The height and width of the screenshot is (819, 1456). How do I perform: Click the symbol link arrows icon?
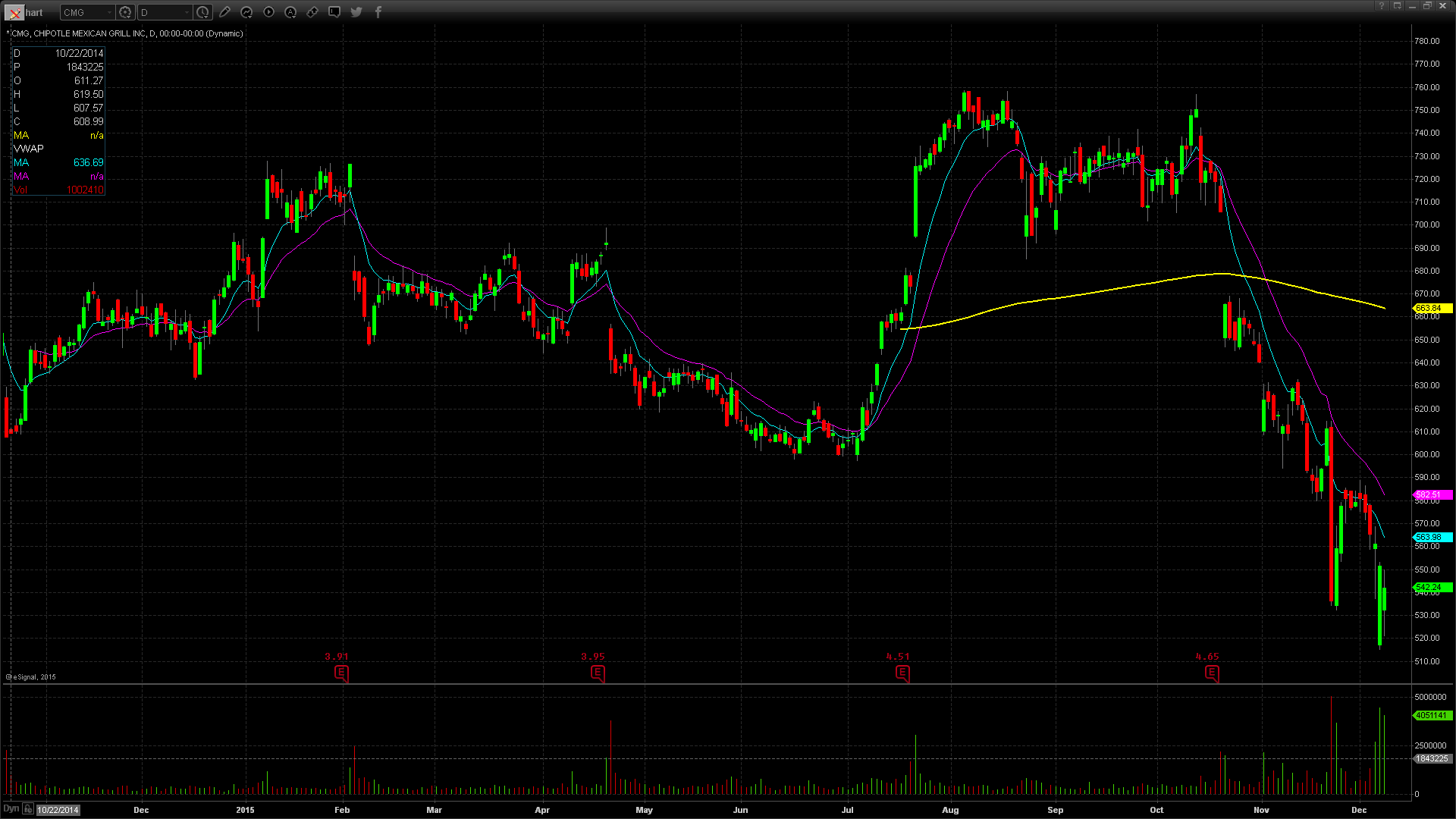[312, 12]
